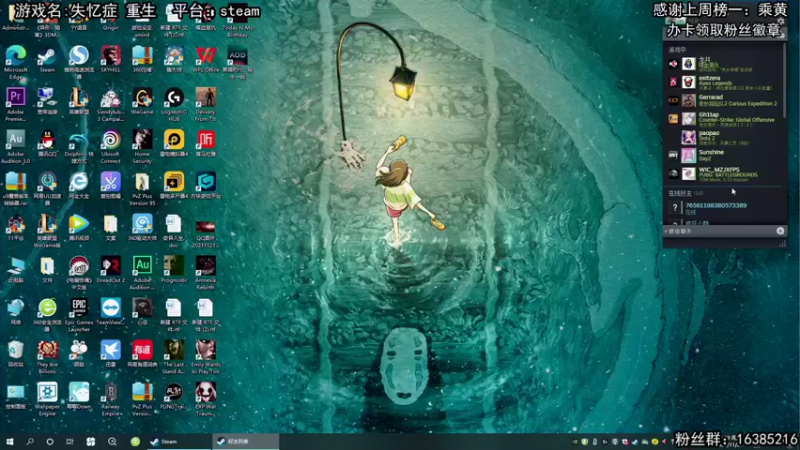
Task: Launch Railway Empire desktop shortcut
Action: 110,399
